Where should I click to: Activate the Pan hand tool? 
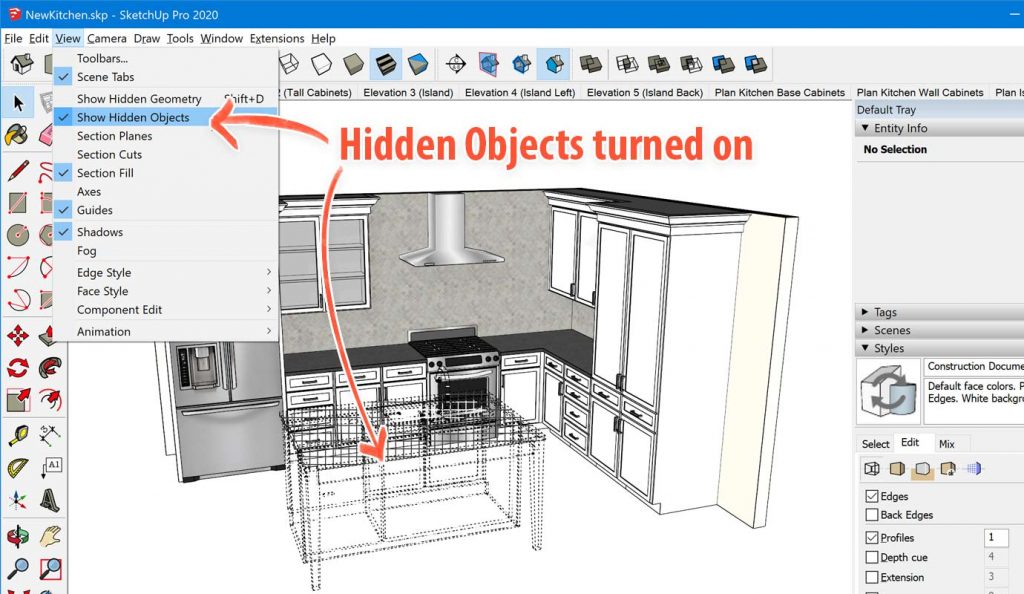(x=49, y=536)
